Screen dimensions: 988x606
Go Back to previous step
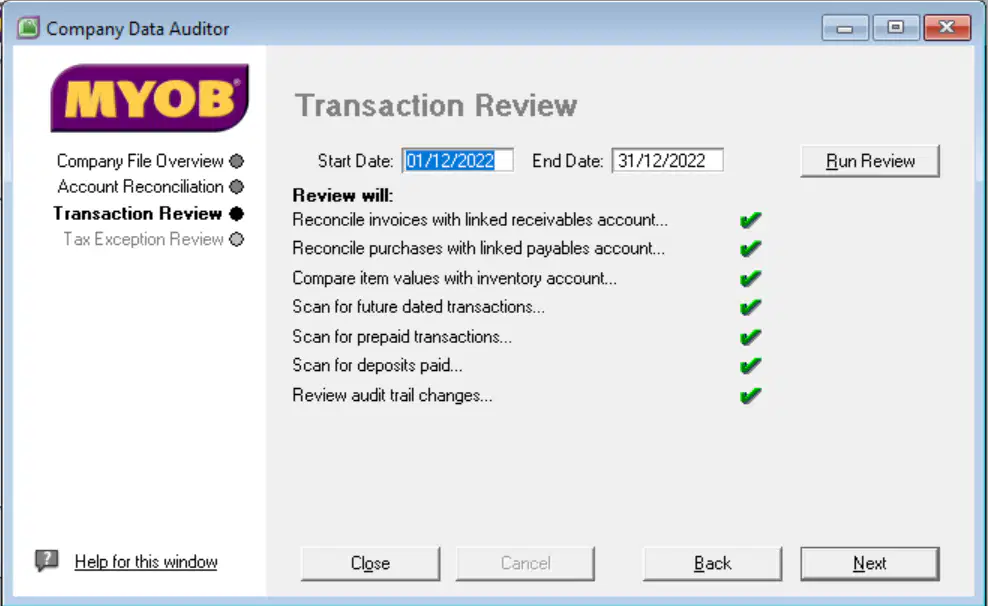(712, 563)
